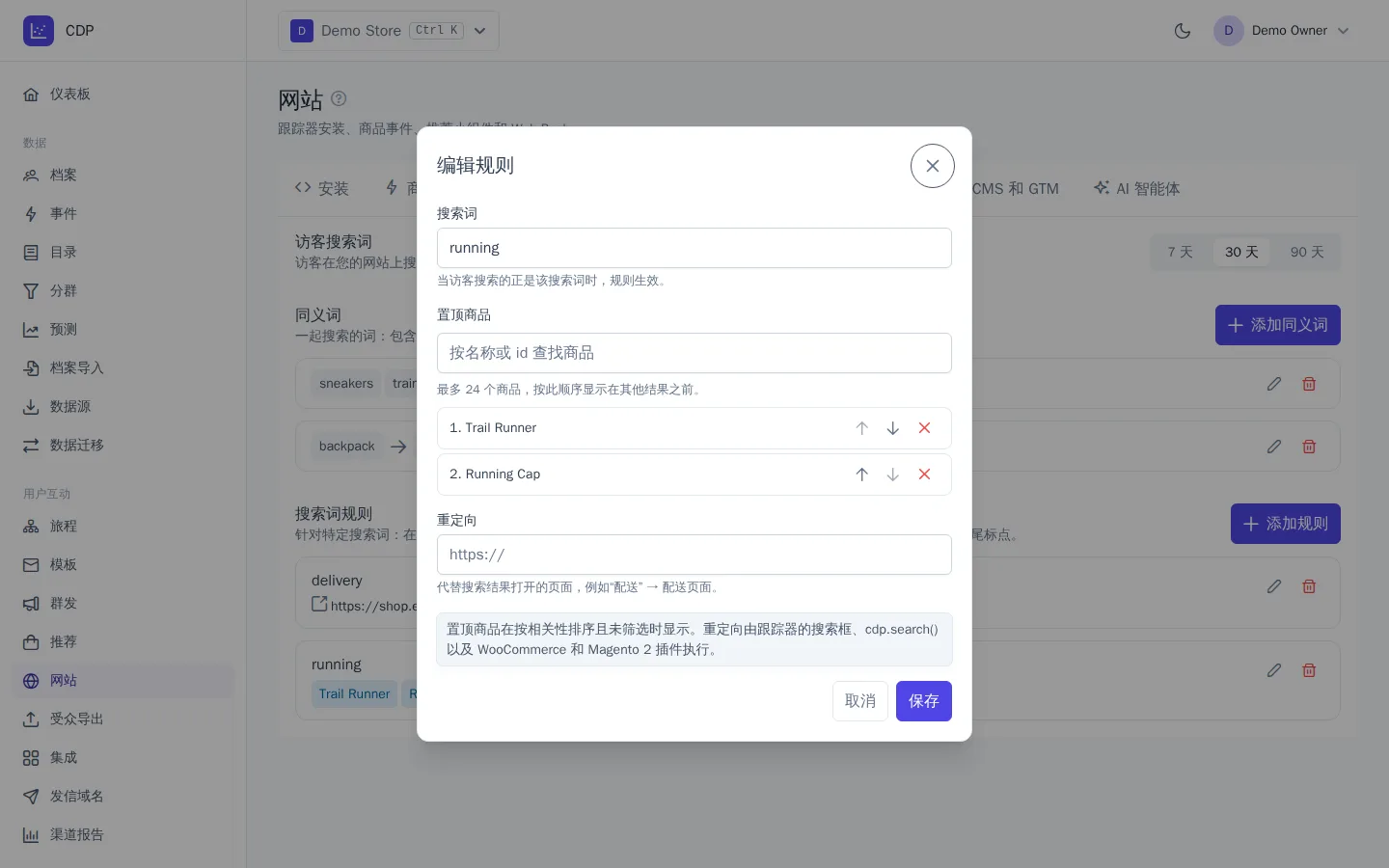Move Trail Runner down in the list
Image resolution: width=1389 pixels, height=868 pixels.
pos(893,428)
